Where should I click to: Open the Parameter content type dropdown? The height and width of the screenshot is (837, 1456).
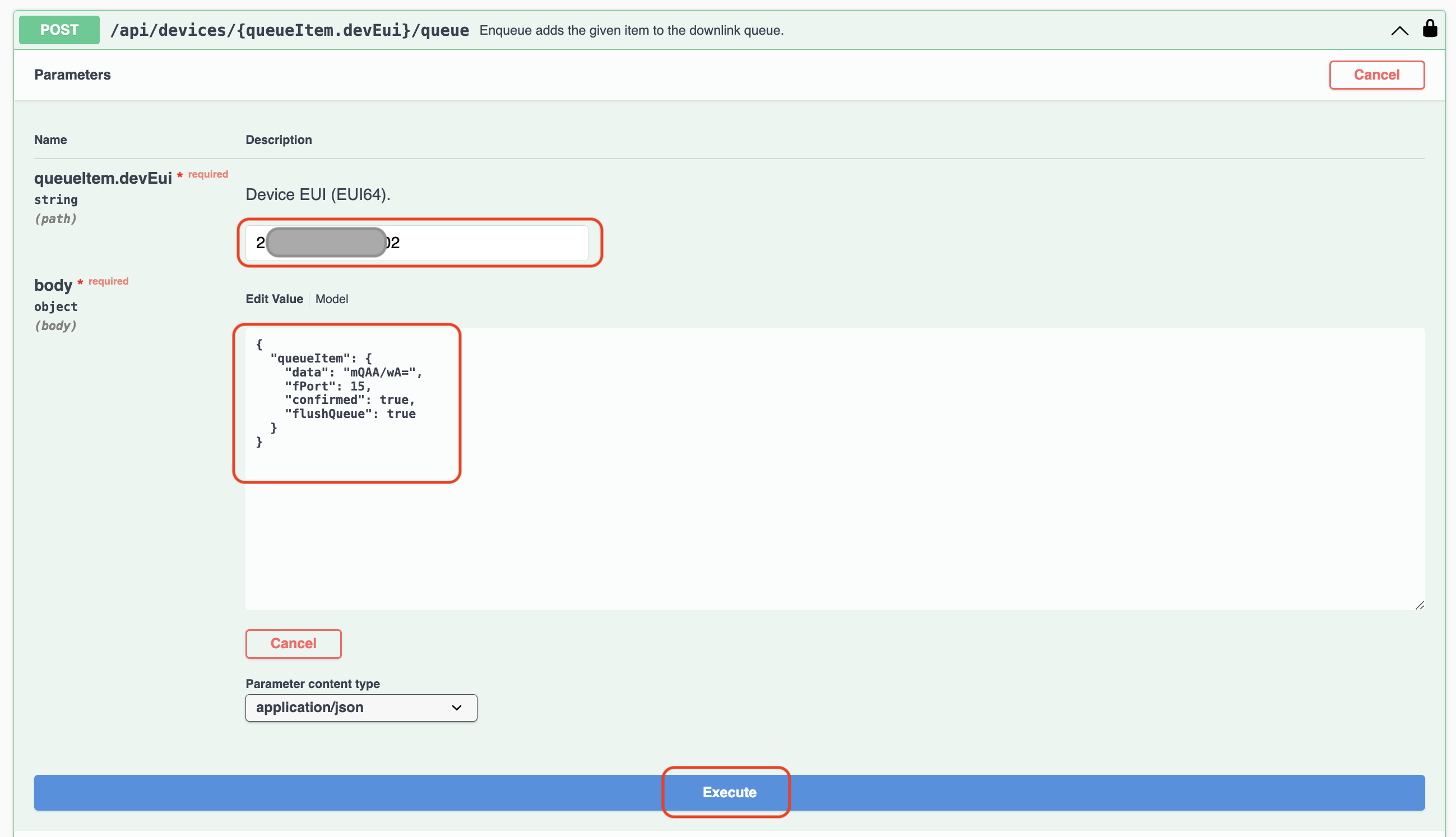(360, 707)
